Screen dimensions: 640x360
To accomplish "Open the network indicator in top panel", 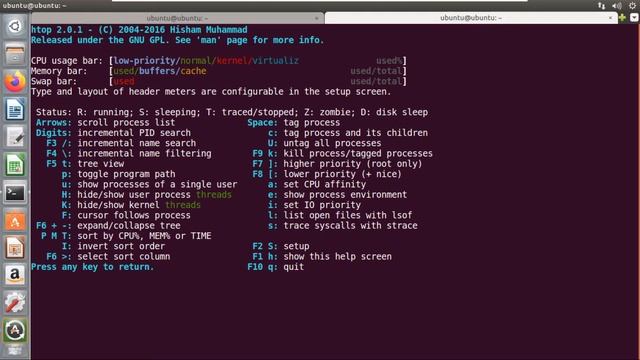I will click(x=602, y=5).
